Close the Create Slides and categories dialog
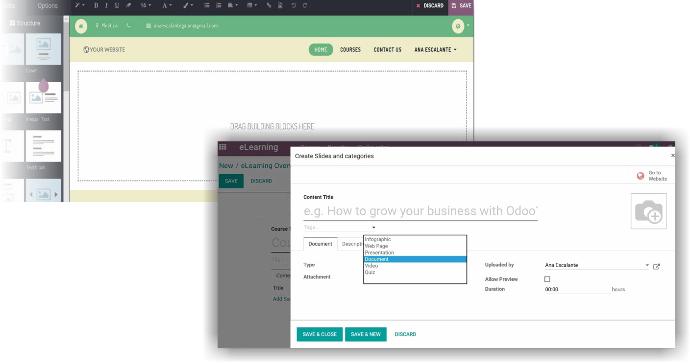The image size is (690, 363). pos(672,156)
